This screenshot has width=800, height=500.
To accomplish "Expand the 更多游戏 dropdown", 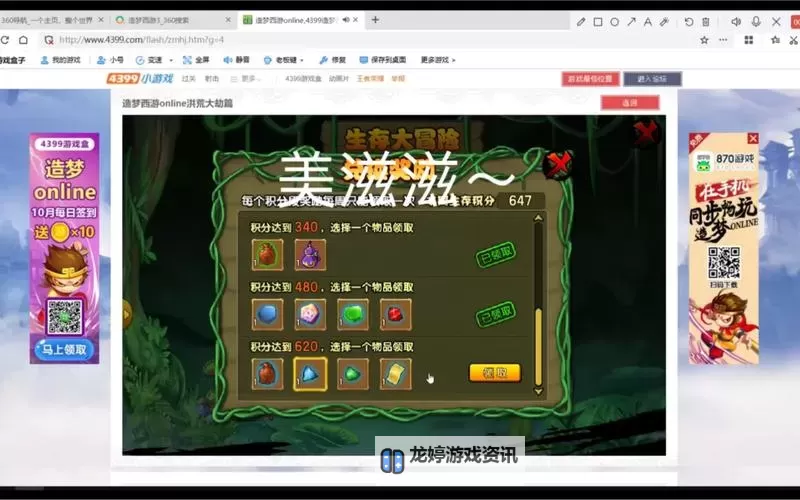I will click(x=438, y=60).
